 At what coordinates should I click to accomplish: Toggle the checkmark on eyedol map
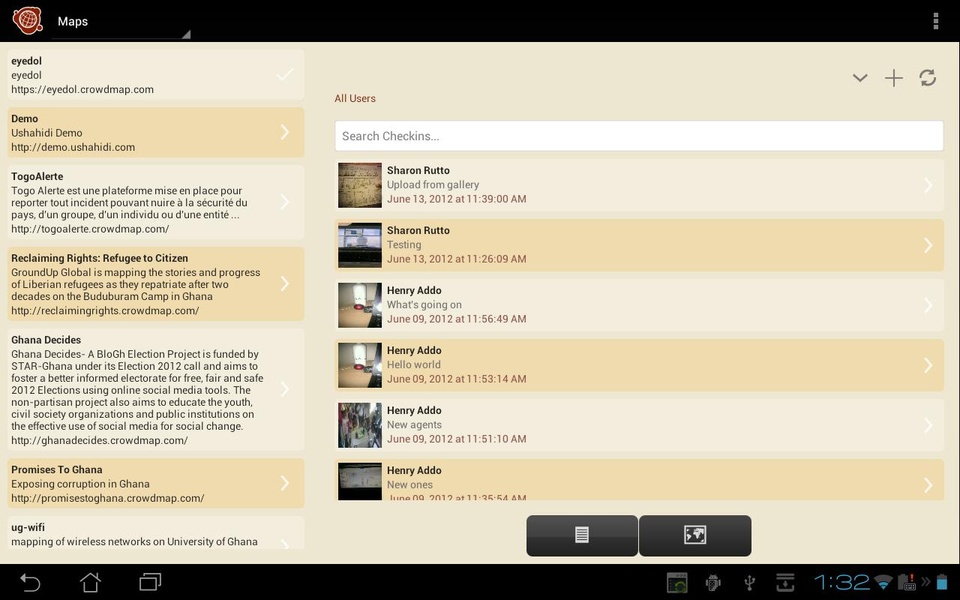285,75
